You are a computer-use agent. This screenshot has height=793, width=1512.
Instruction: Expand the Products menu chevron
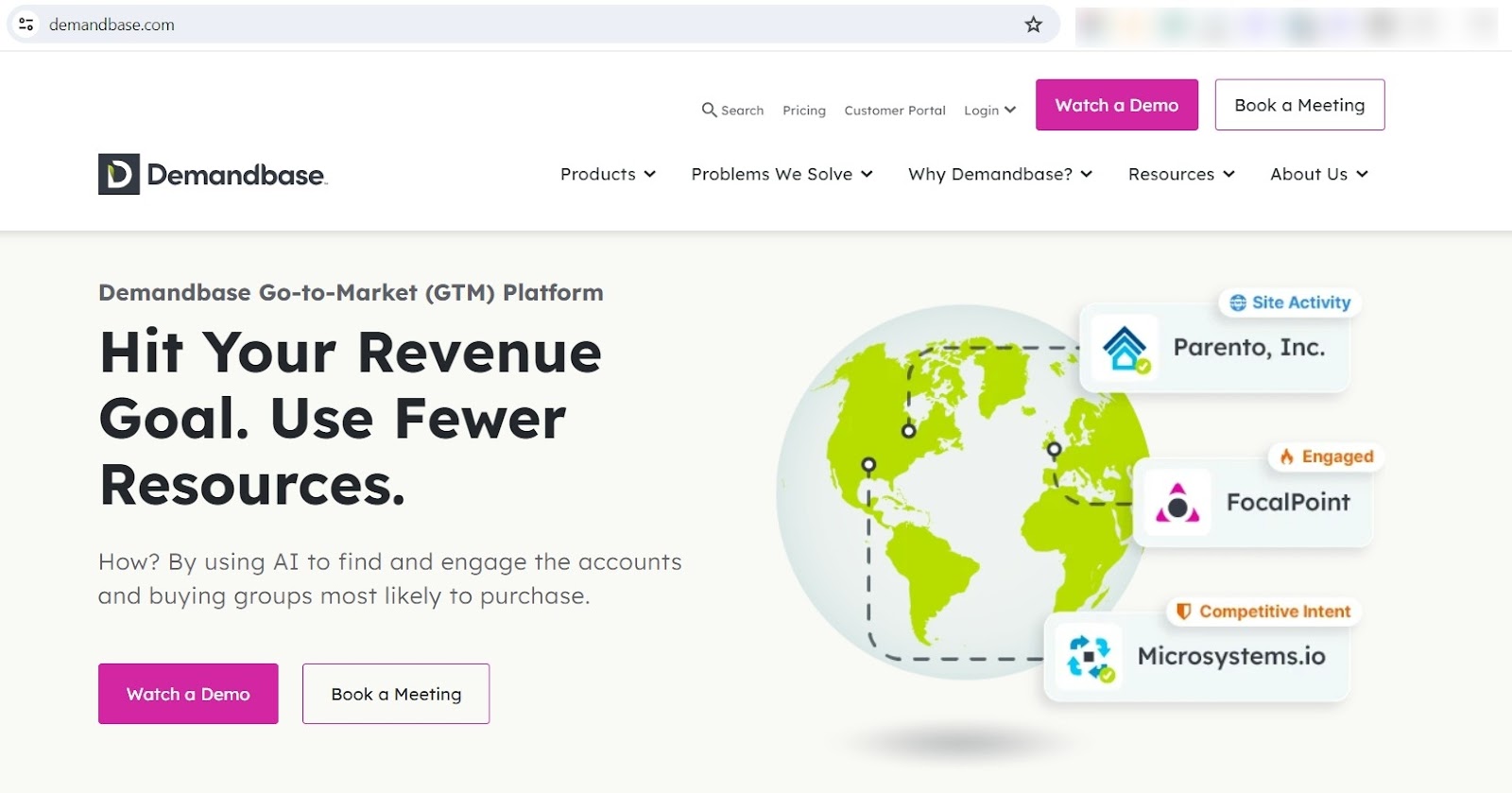(650, 174)
